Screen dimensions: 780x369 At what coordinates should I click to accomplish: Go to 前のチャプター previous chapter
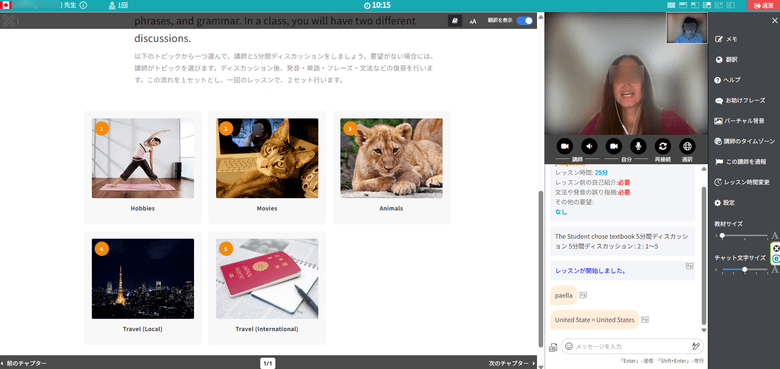pos(24,364)
